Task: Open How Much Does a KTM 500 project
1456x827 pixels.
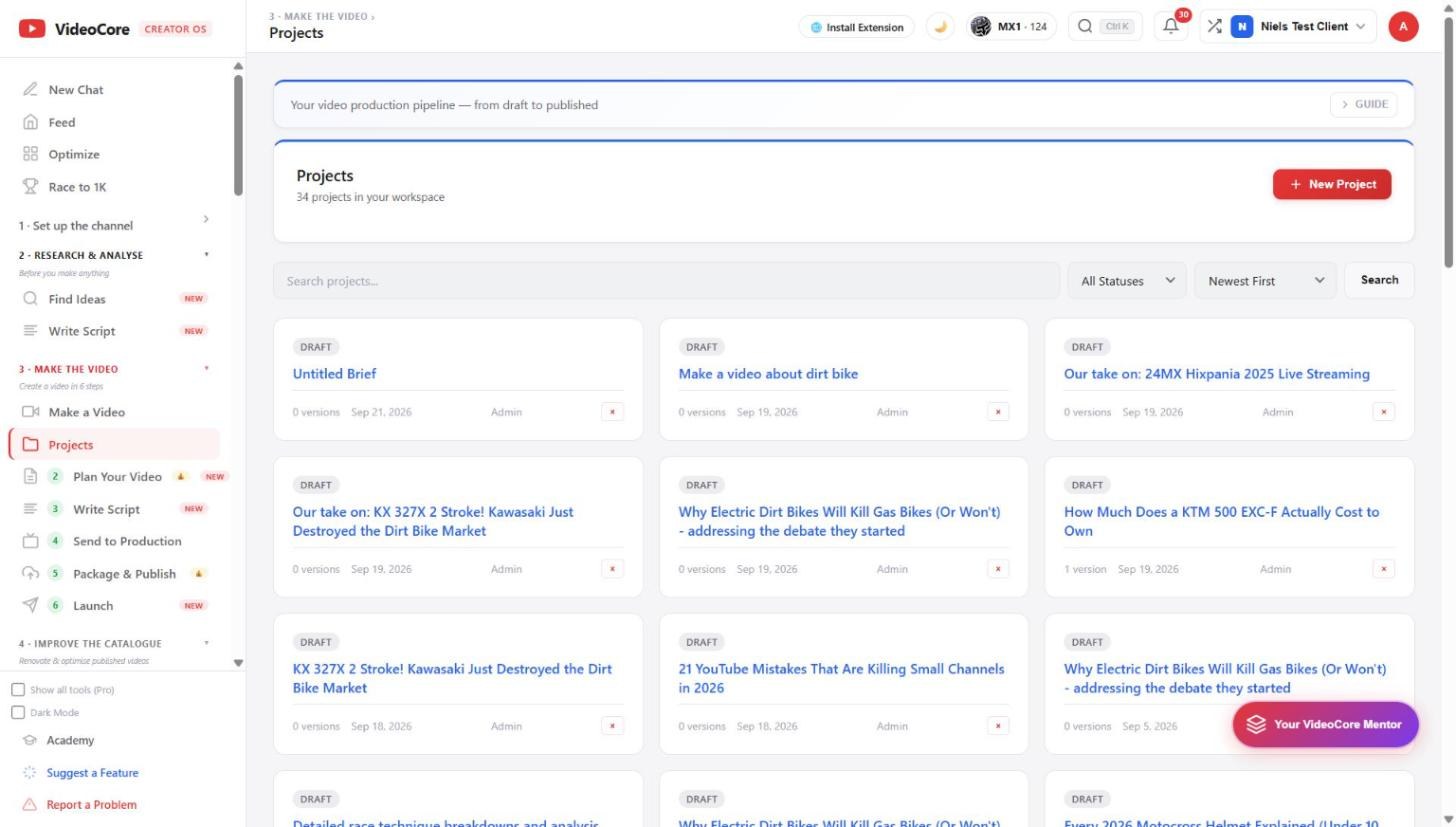Action: point(1221,521)
